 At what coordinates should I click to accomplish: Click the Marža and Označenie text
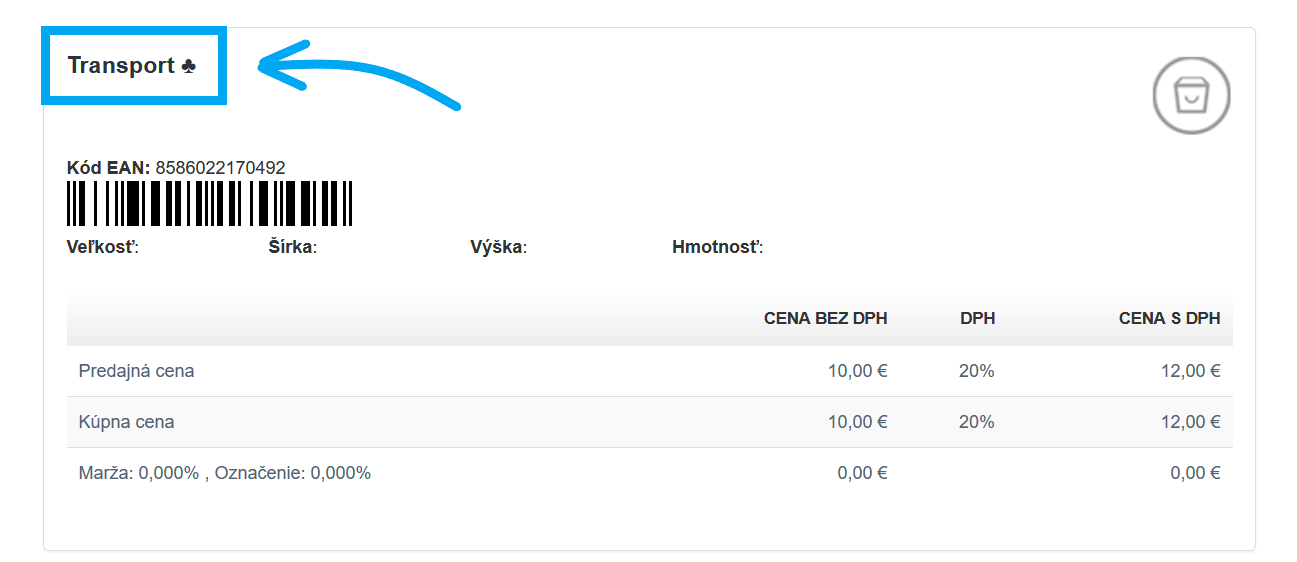pyautogui.click(x=225, y=473)
